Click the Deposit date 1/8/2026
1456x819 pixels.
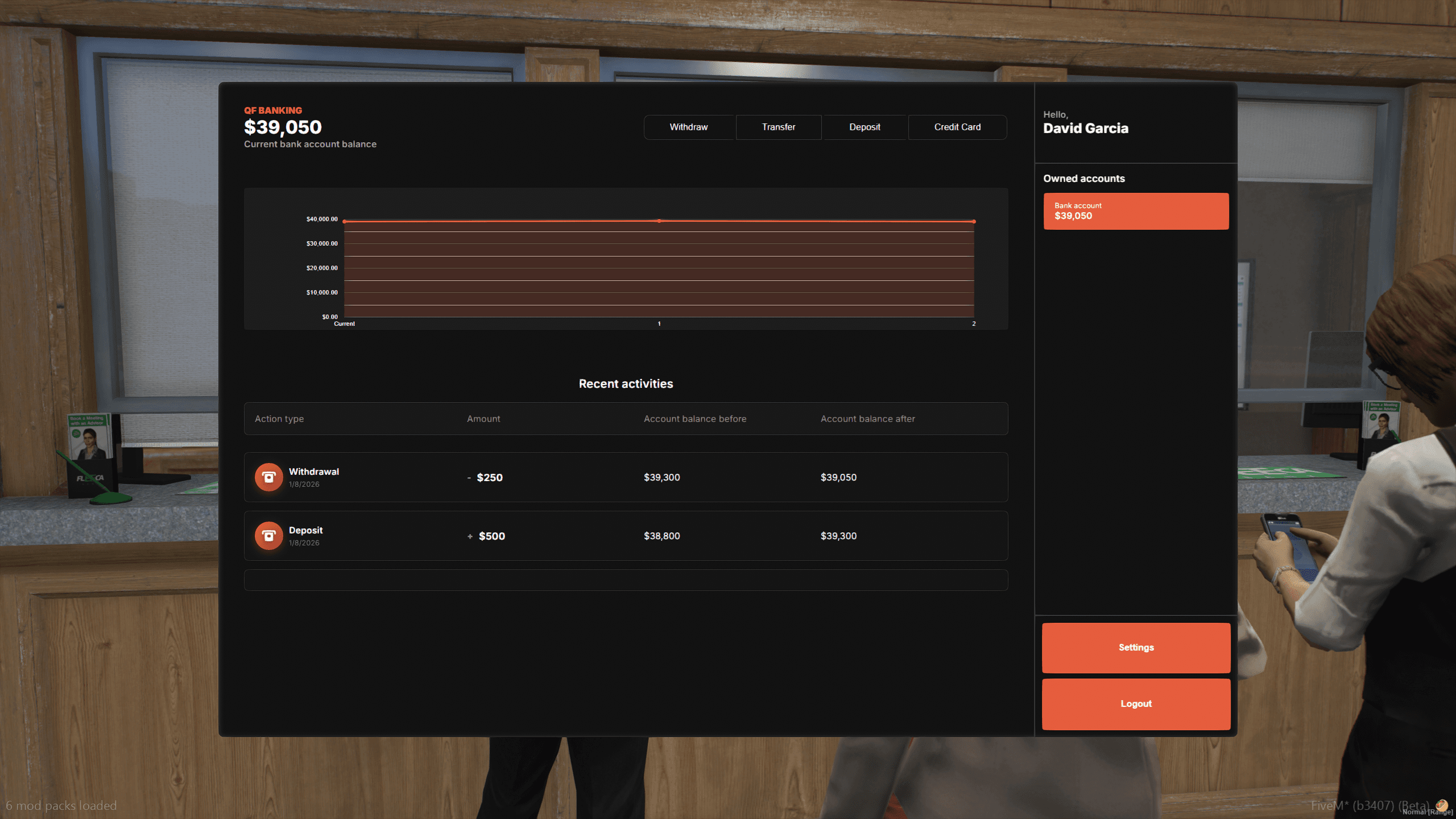(304, 543)
